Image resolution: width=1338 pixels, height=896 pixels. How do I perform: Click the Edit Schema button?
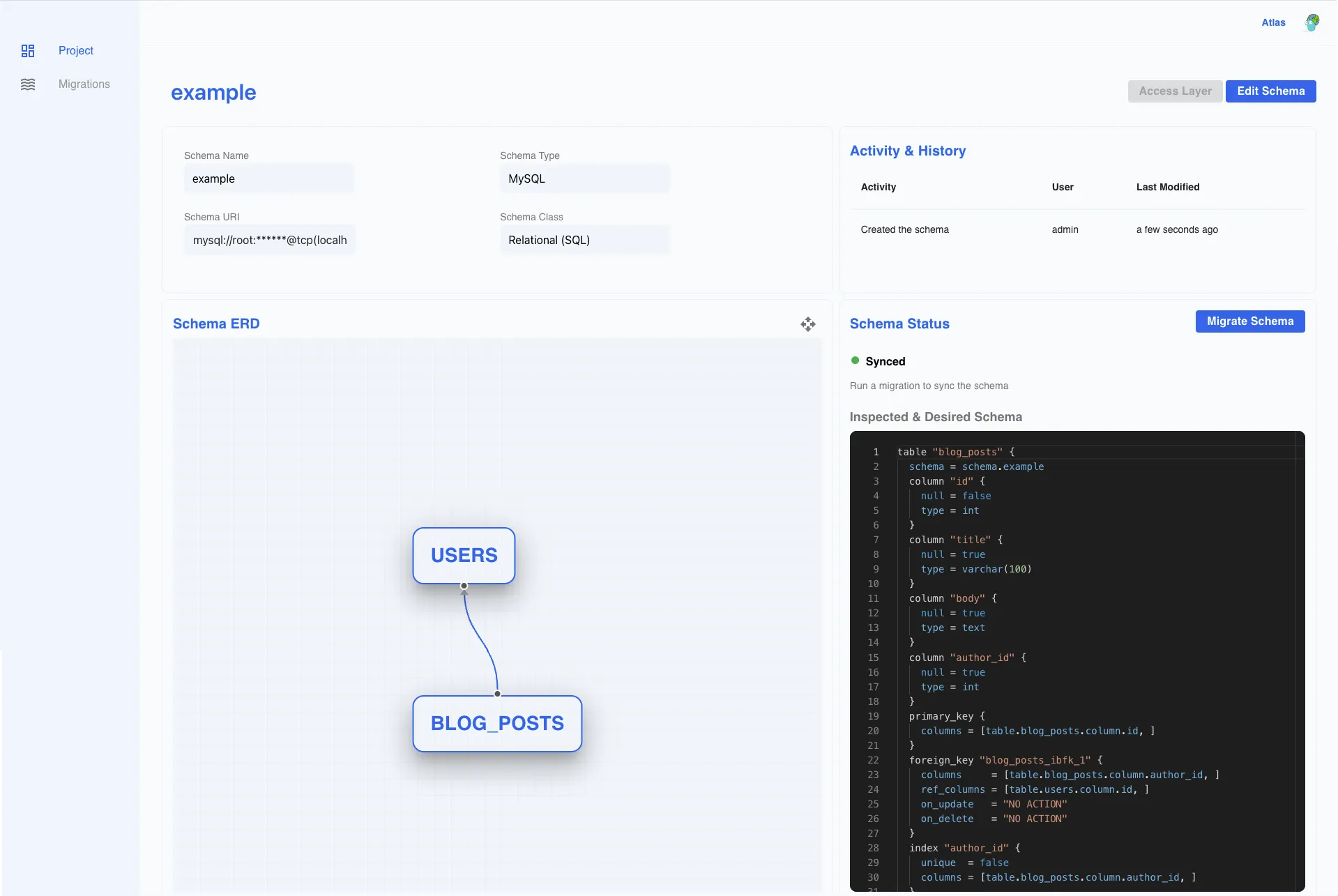[1270, 91]
